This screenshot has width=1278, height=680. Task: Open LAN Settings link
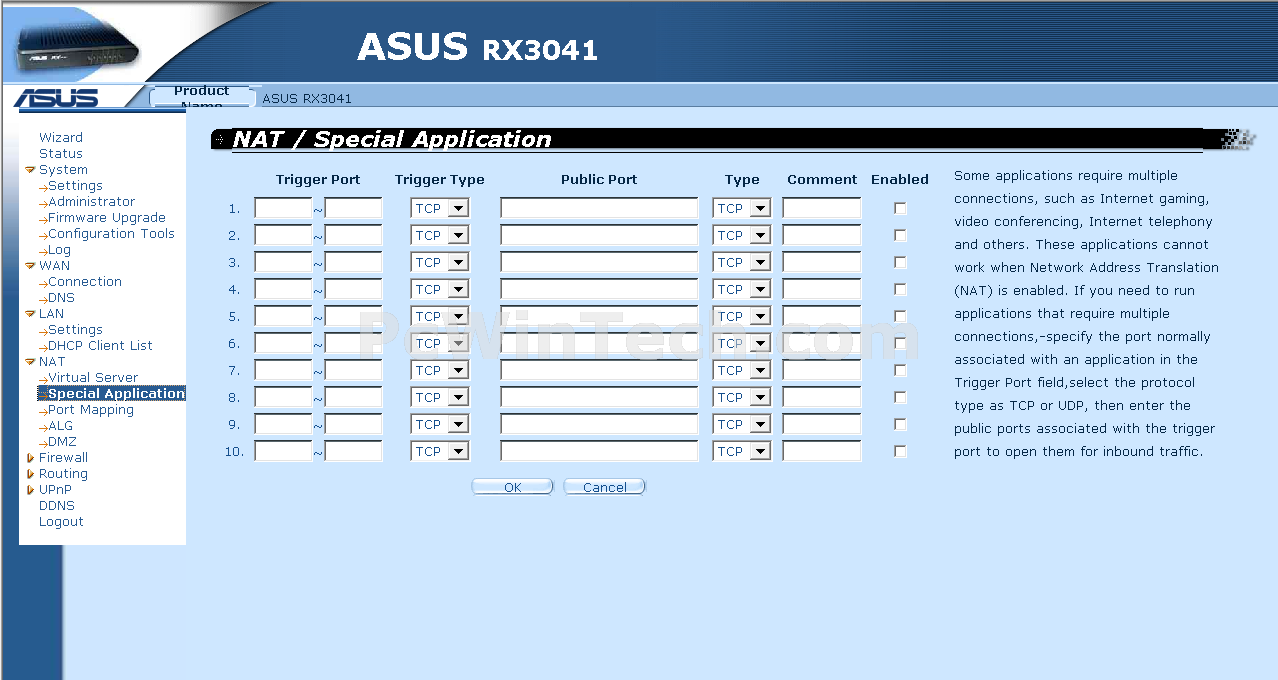click(75, 330)
